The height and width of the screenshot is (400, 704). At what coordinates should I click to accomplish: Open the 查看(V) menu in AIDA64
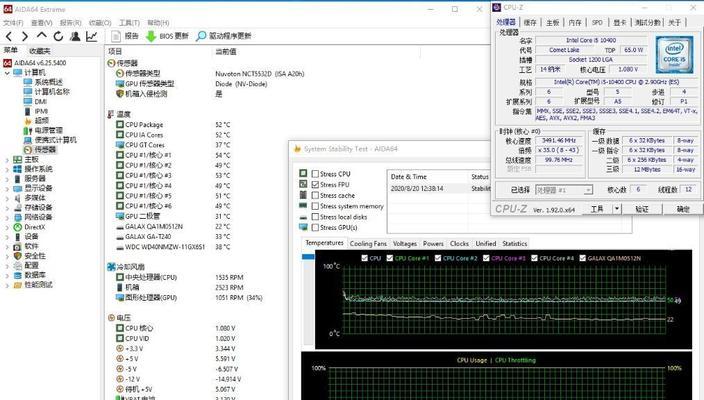pos(41,22)
